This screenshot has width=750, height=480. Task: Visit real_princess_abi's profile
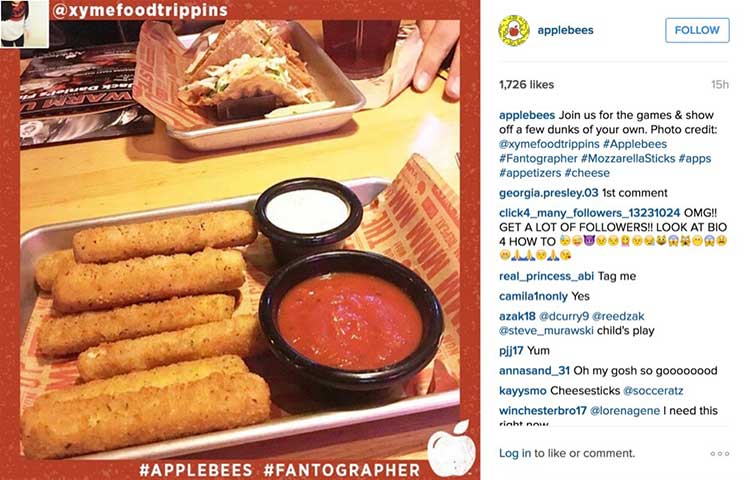tap(546, 276)
